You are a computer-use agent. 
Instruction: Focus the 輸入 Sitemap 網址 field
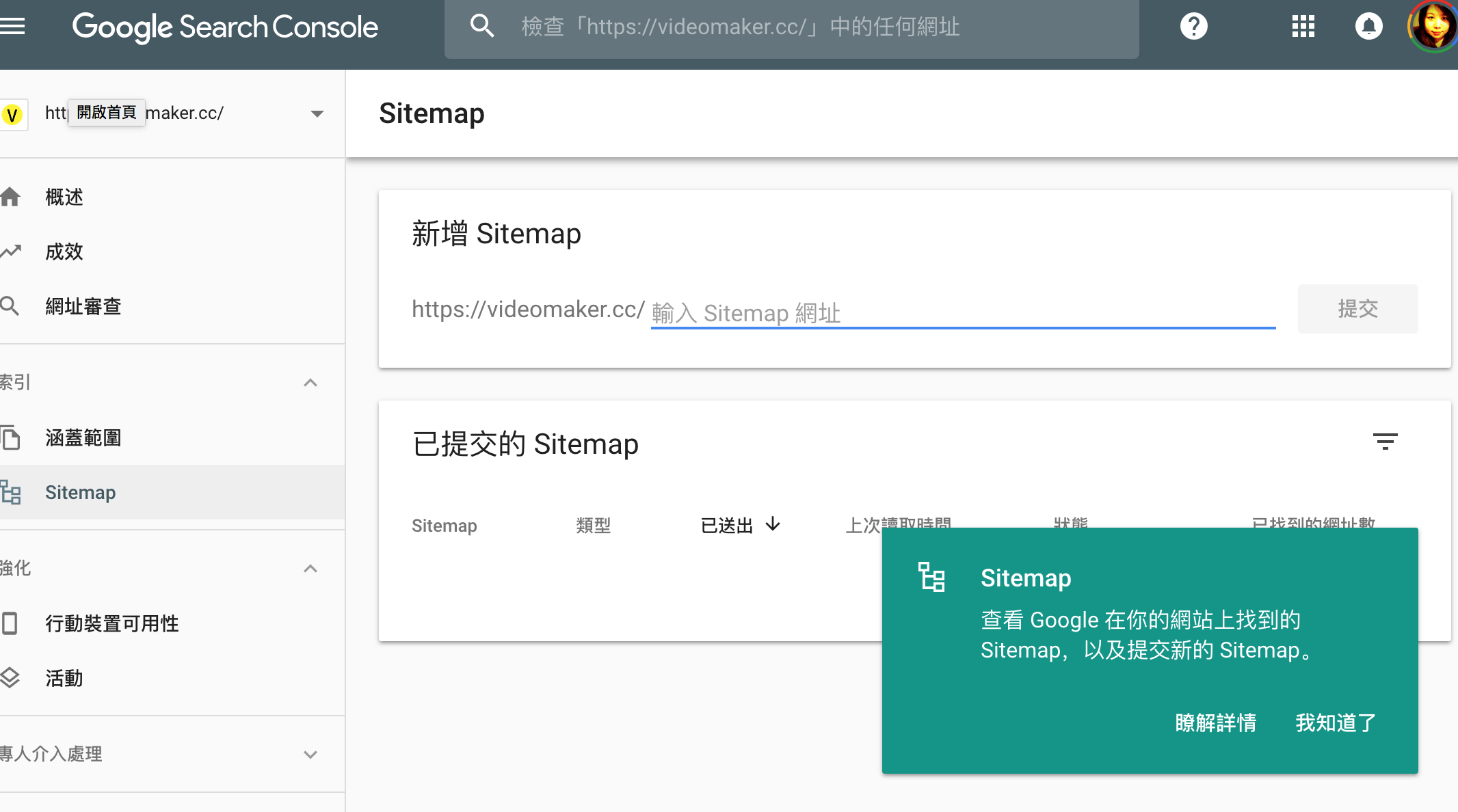963,312
